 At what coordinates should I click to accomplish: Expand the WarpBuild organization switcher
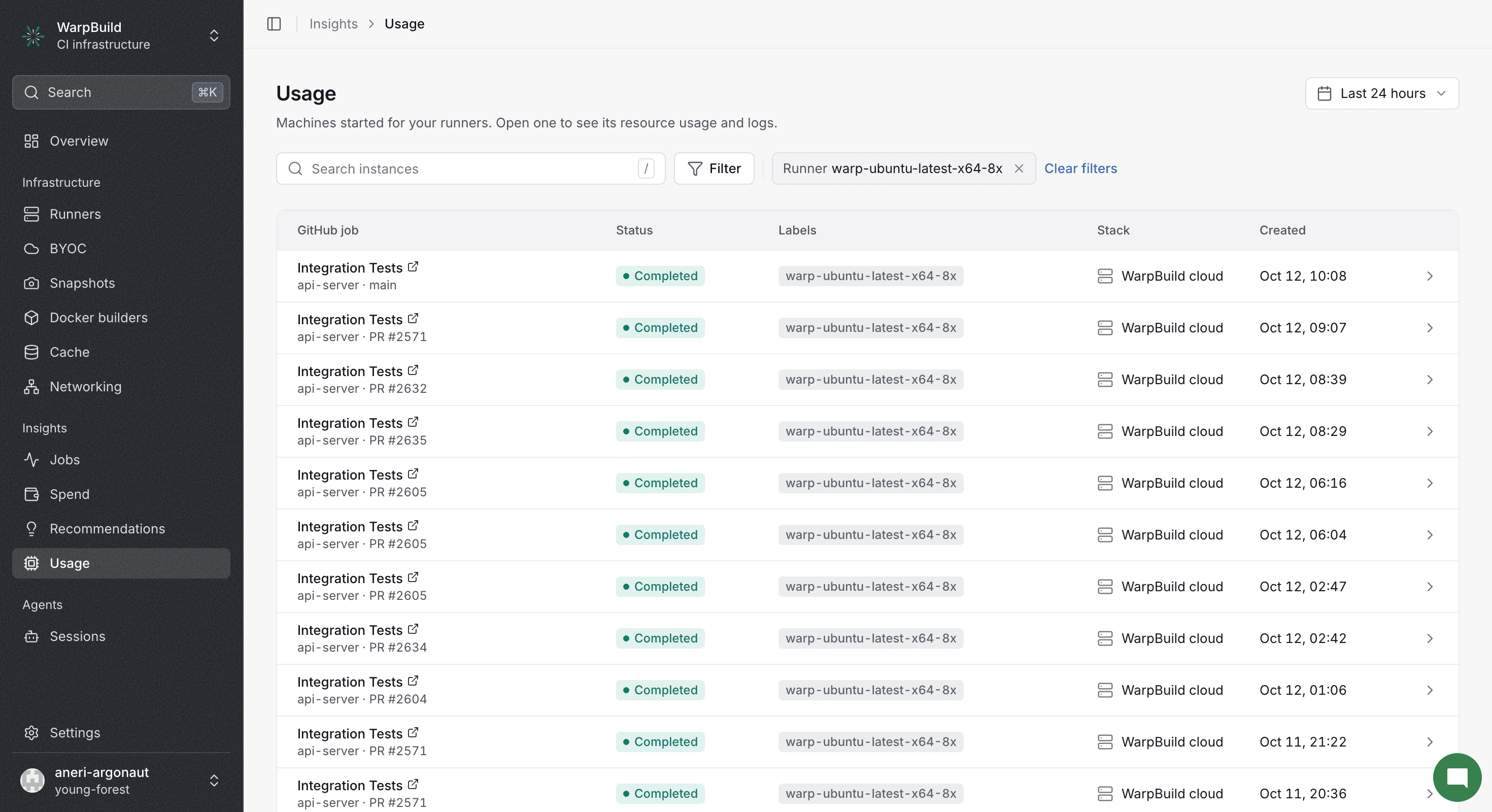214,36
